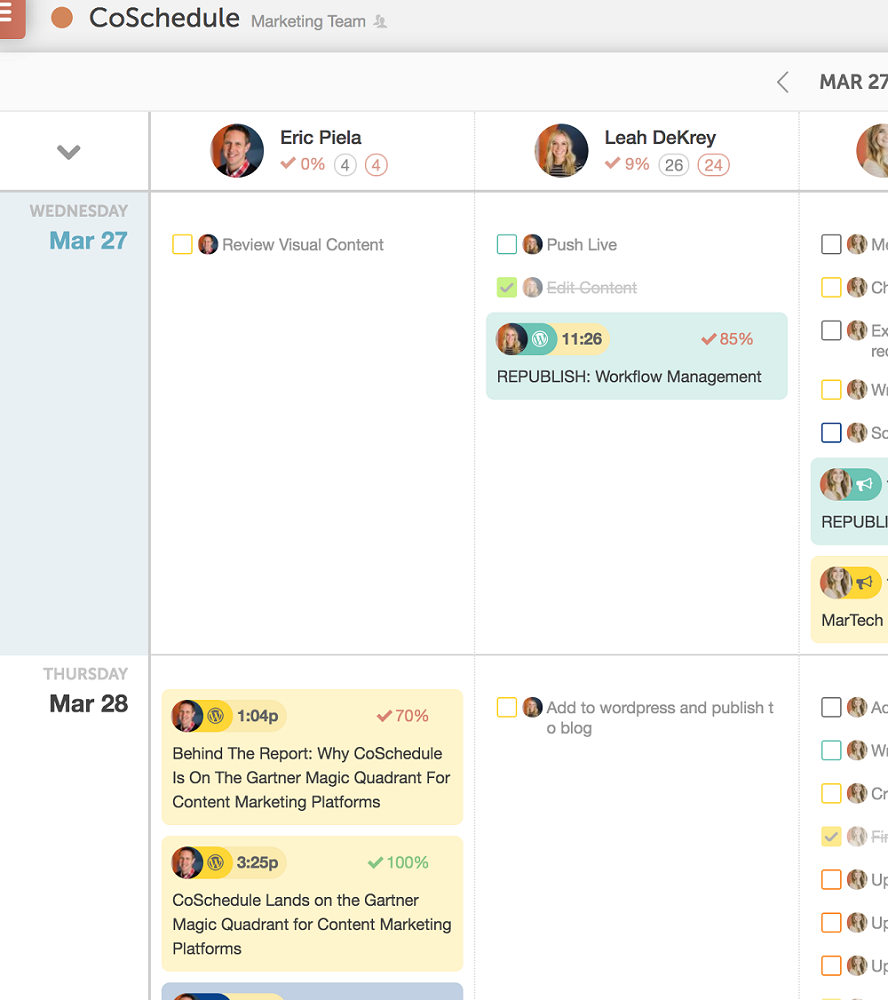Image resolution: width=888 pixels, height=1000 pixels.
Task: Click the megaphone icon on the MarTech card
Action: coord(865,582)
